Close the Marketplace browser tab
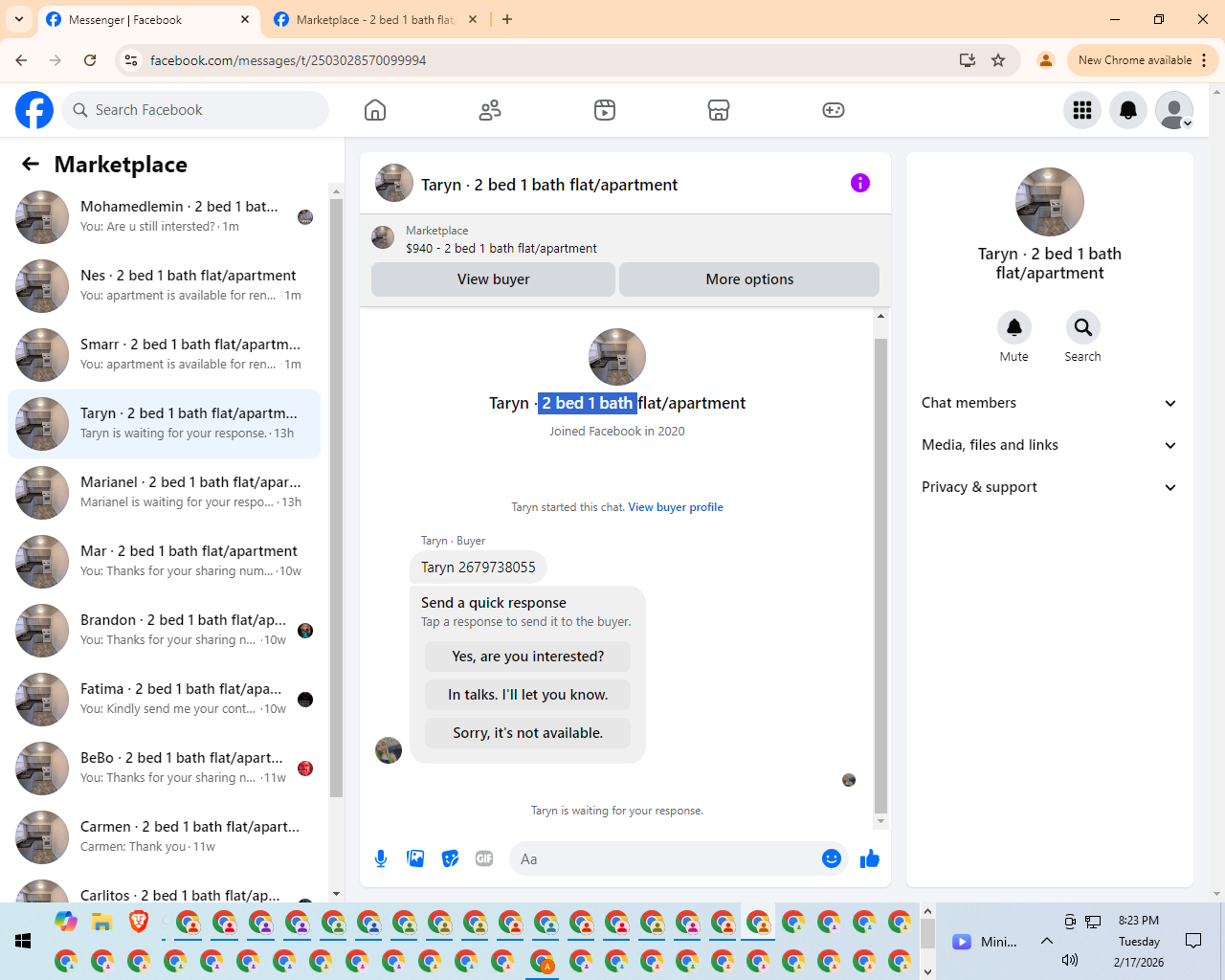This screenshot has width=1225, height=980. (x=473, y=19)
